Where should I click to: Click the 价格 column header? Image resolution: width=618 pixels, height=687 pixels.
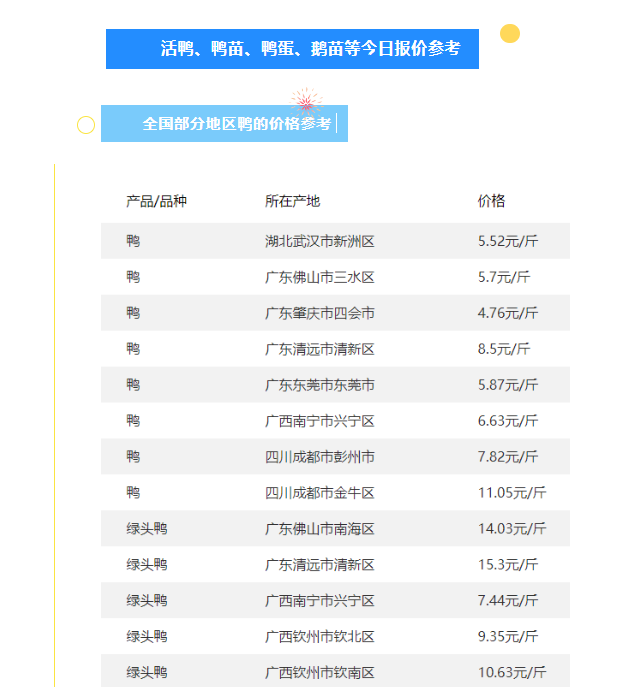491,201
